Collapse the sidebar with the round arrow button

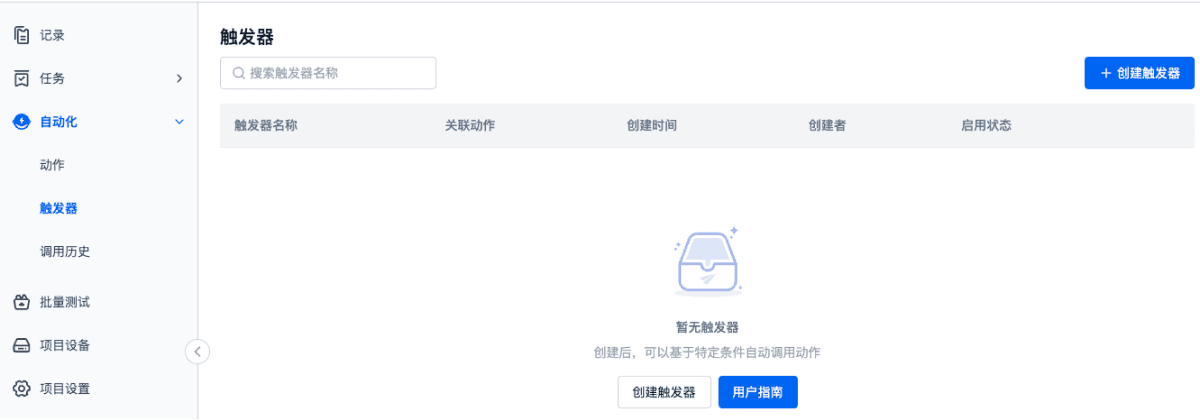pyautogui.click(x=197, y=351)
